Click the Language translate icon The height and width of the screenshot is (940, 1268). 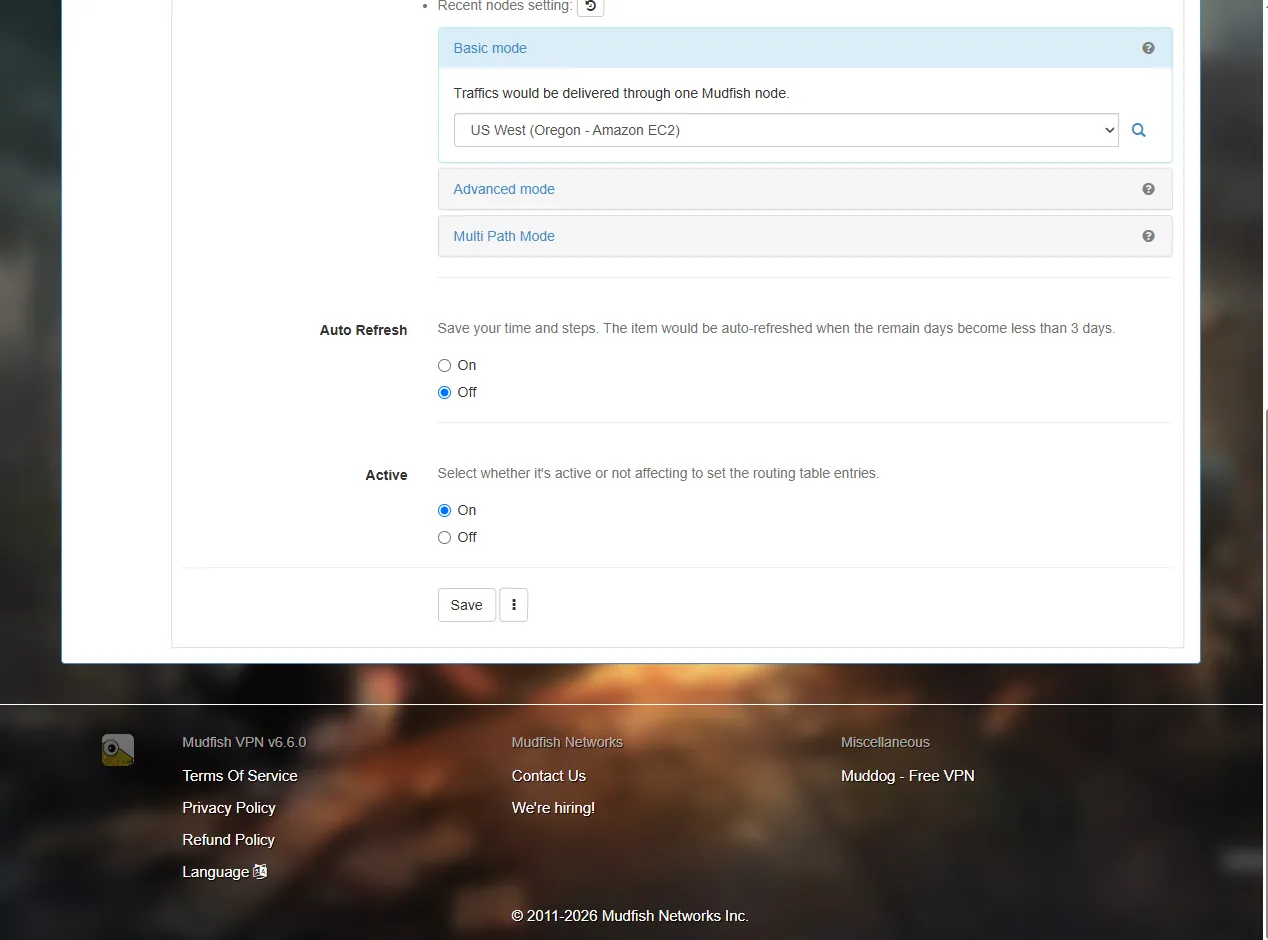coord(260,872)
